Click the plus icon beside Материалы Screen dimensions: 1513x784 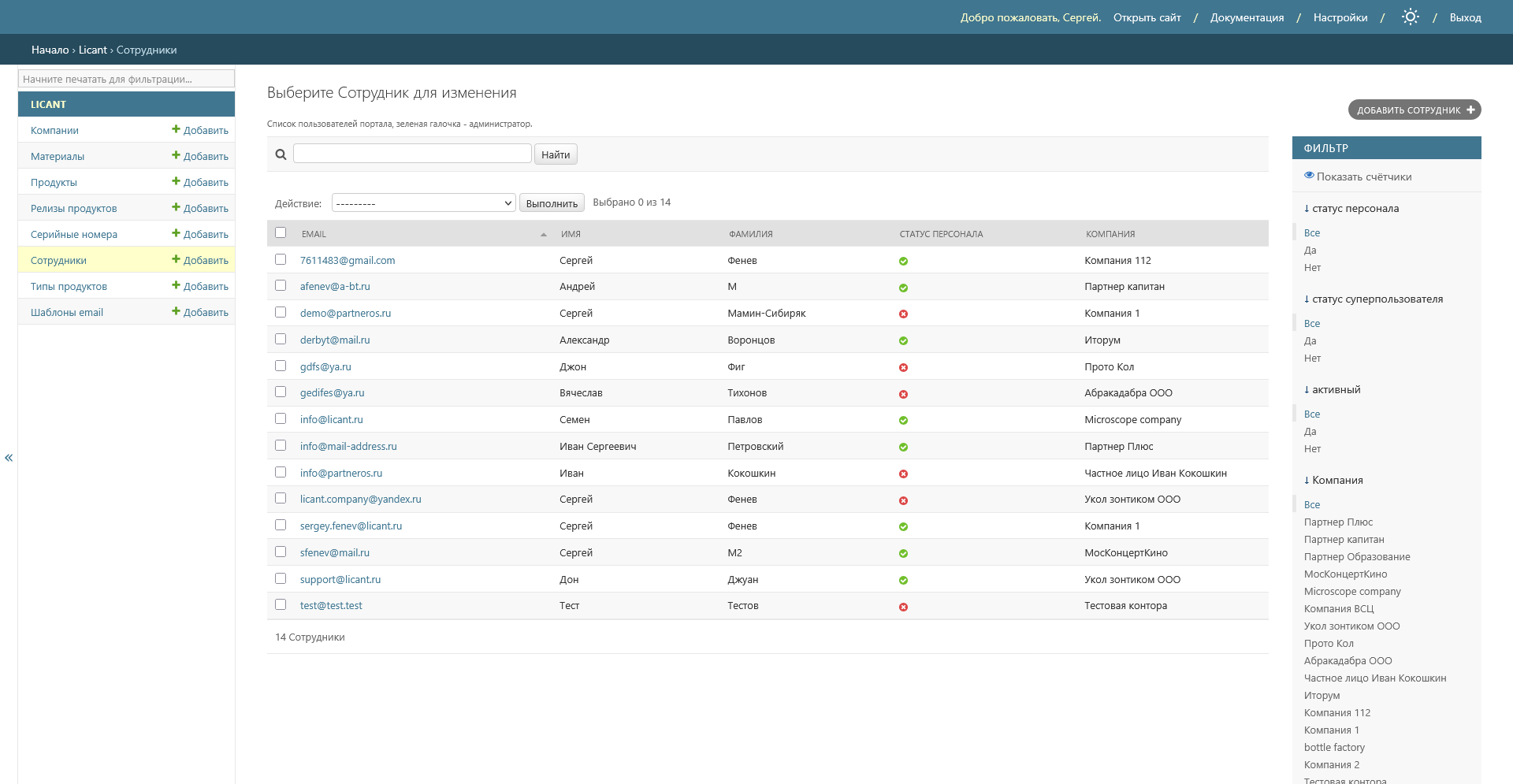coord(177,155)
